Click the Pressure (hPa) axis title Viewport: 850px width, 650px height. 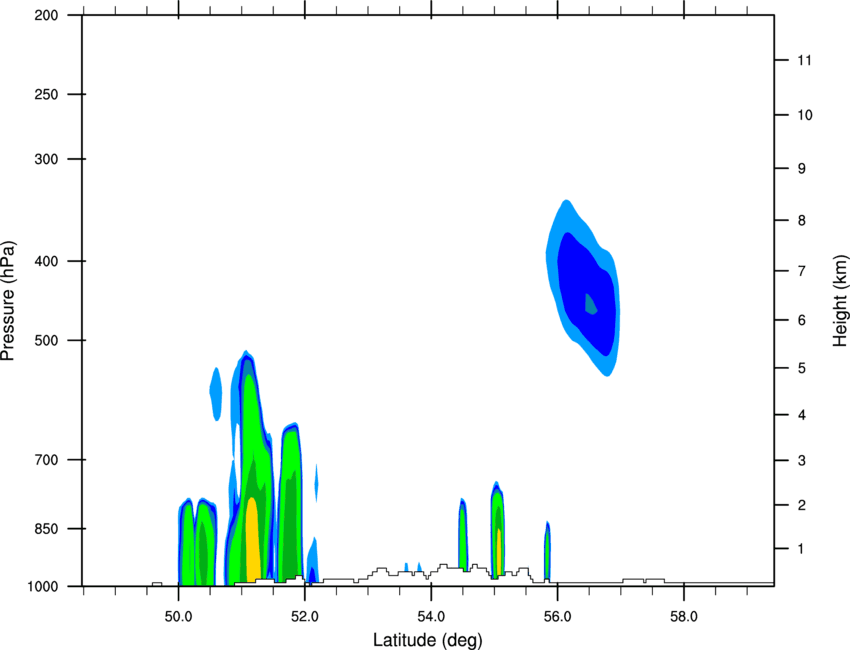8,301
